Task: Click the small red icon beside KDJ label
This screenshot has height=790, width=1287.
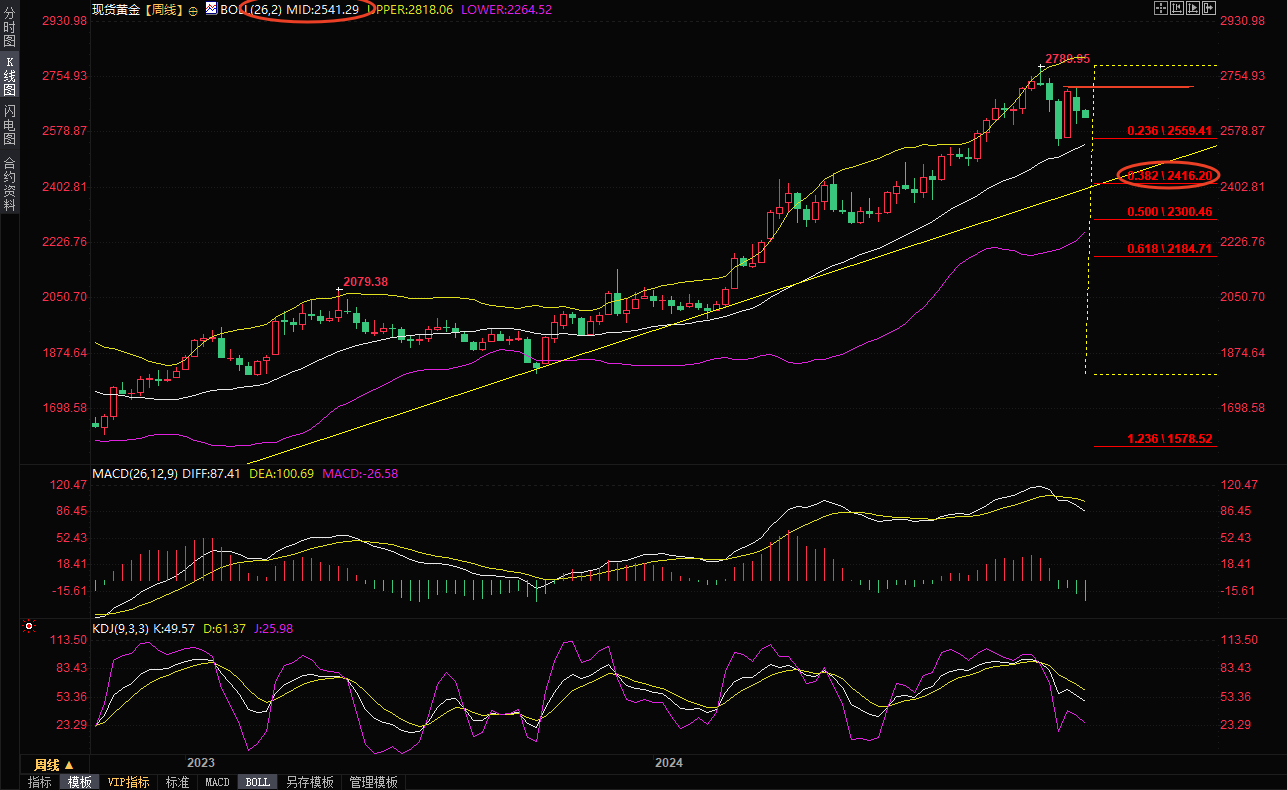Action: (x=28, y=628)
